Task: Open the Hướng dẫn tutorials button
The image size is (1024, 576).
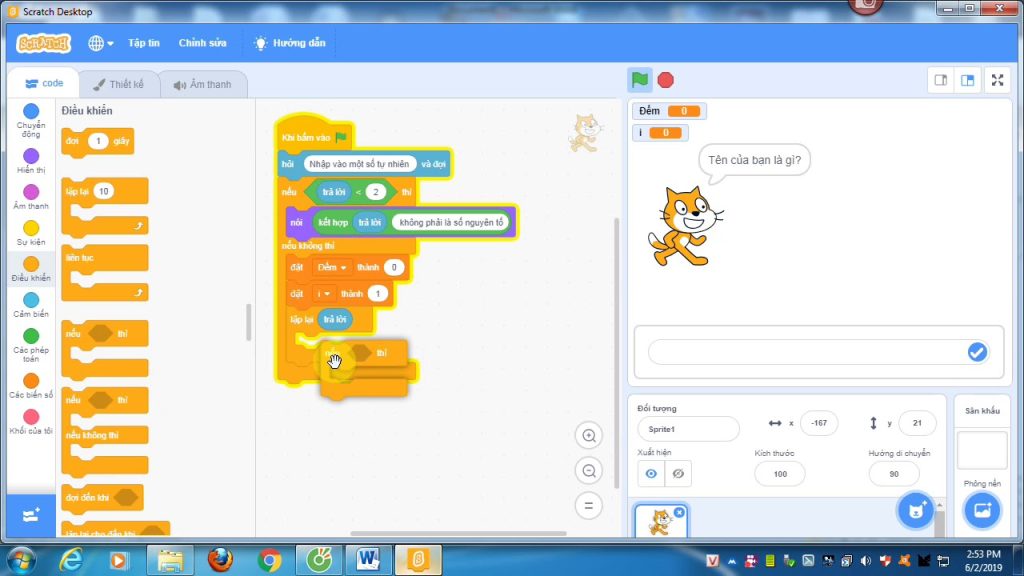Action: tap(288, 43)
